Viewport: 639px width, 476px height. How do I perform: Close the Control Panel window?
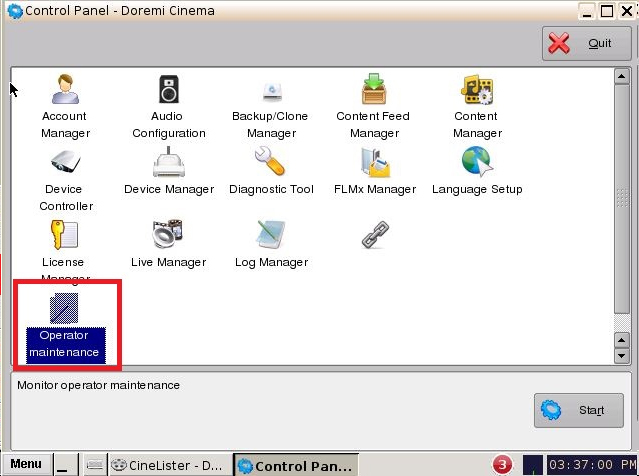pyautogui.click(x=627, y=11)
